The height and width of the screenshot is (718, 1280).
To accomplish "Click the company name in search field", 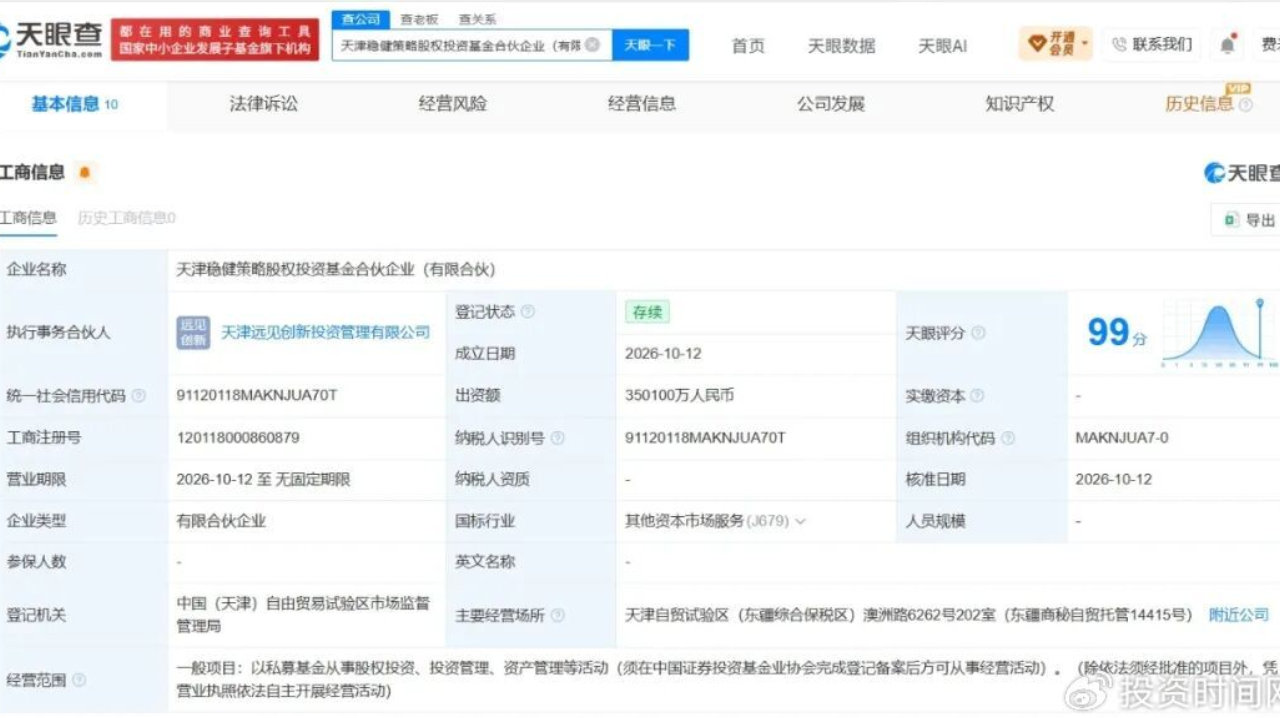I will point(460,45).
